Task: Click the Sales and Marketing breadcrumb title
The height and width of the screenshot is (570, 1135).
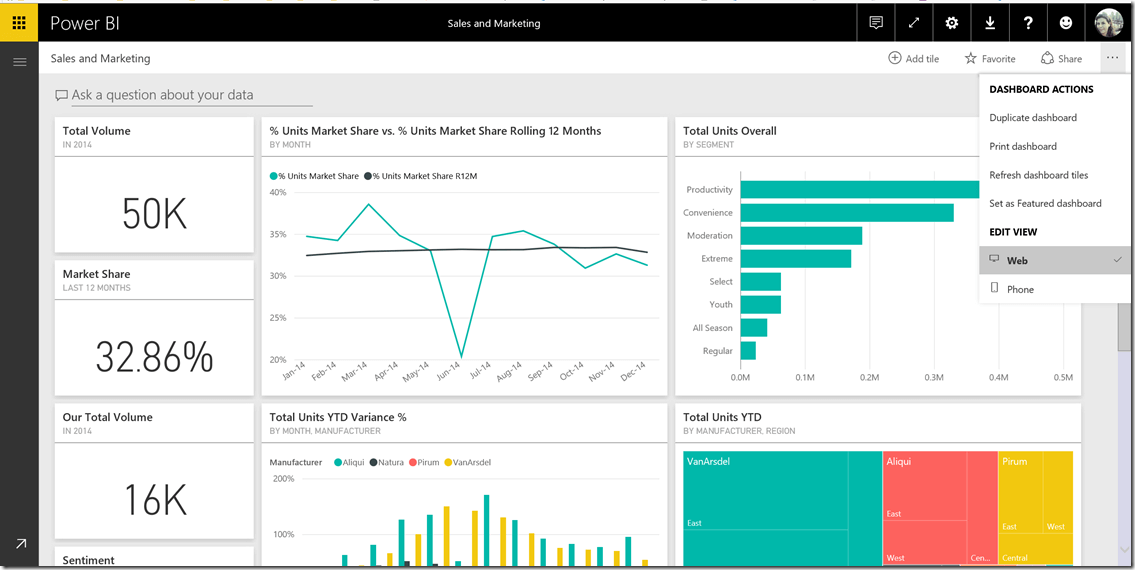Action: coord(101,59)
